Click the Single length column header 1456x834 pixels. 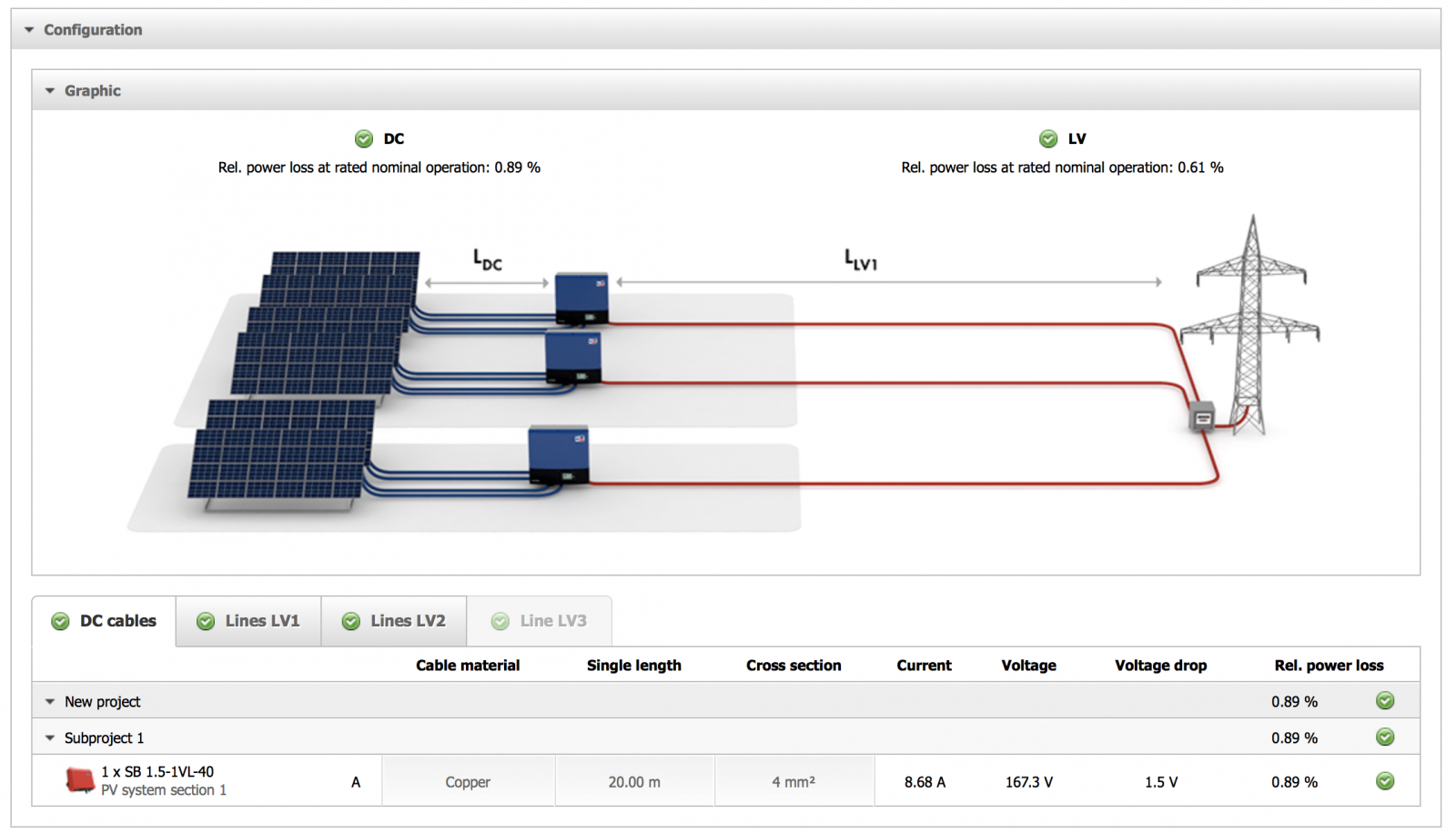[634, 666]
